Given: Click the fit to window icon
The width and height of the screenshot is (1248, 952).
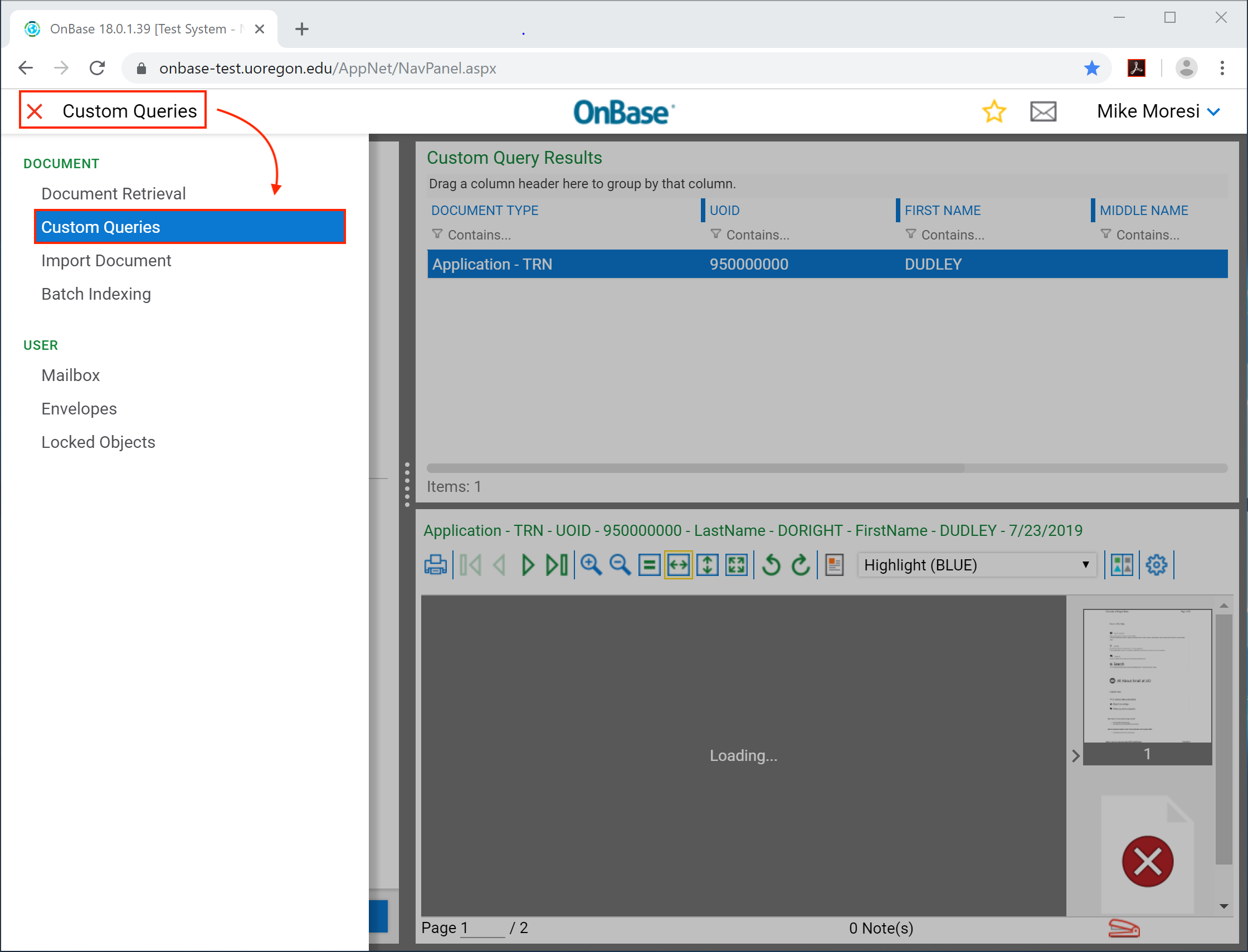Looking at the screenshot, I should 737,565.
